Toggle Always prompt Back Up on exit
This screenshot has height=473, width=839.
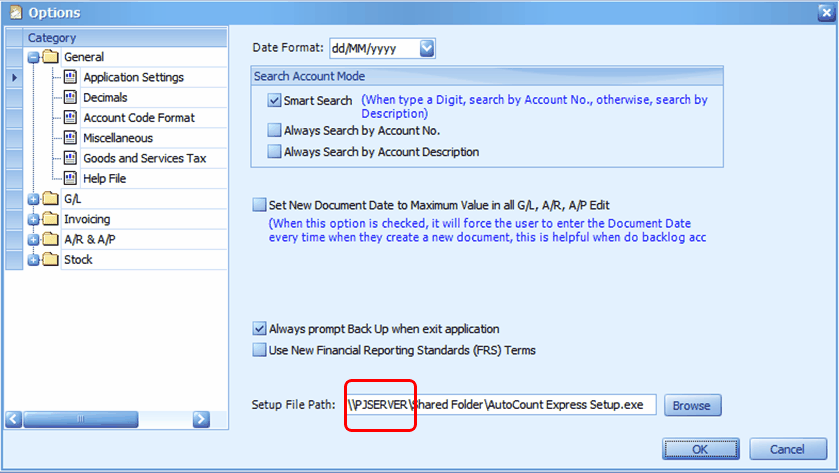click(x=260, y=329)
